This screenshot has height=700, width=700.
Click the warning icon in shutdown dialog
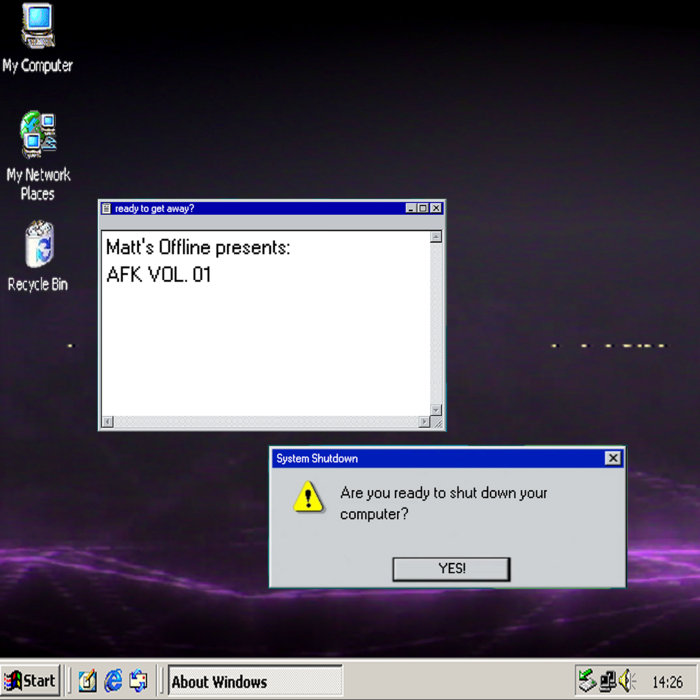tap(308, 496)
